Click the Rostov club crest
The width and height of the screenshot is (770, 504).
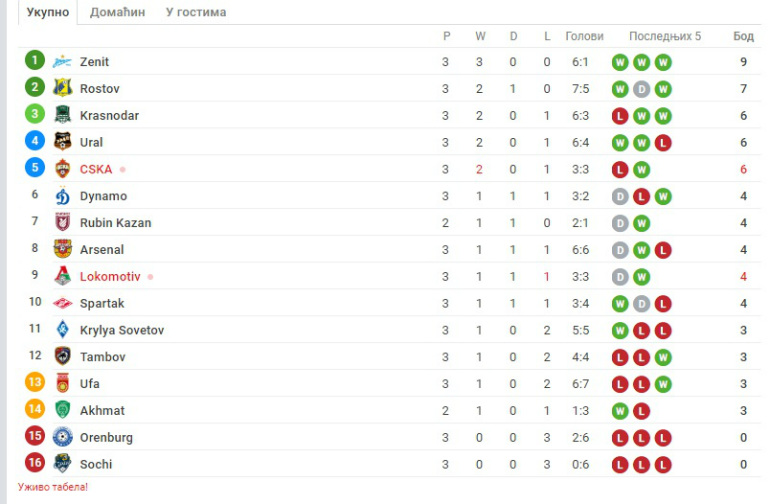62,88
